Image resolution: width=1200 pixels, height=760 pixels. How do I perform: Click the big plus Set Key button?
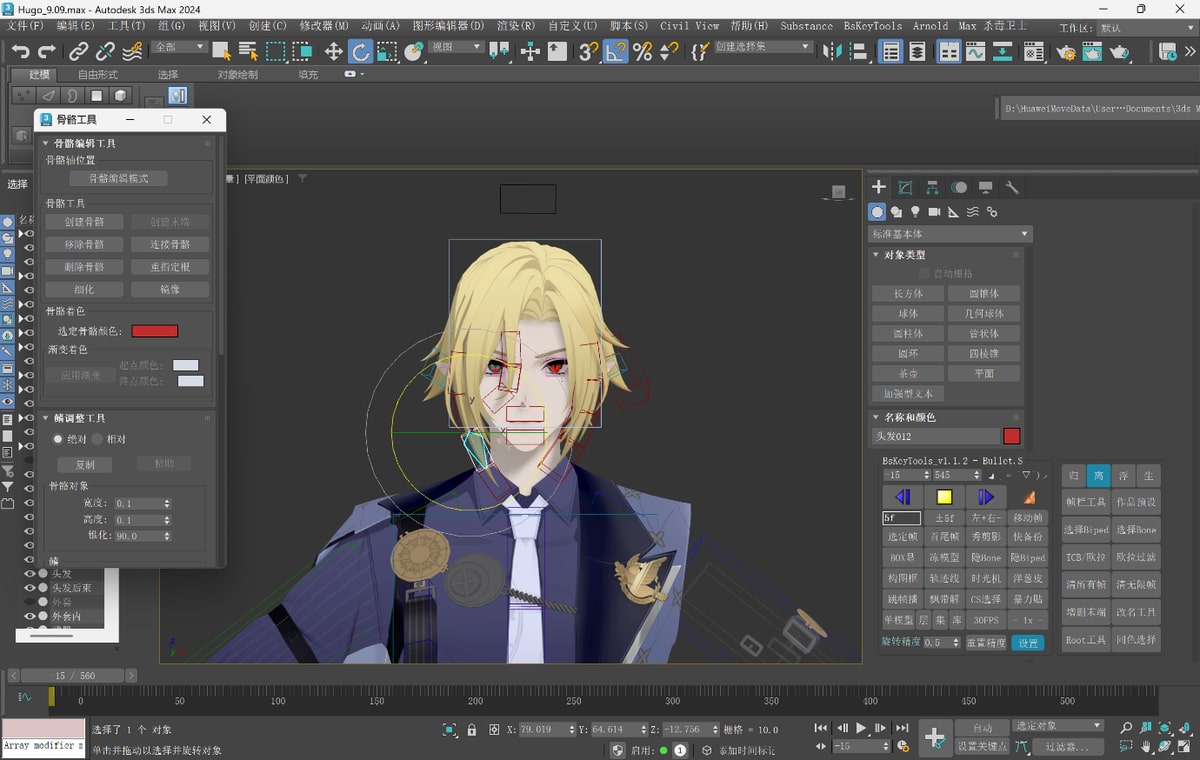935,737
